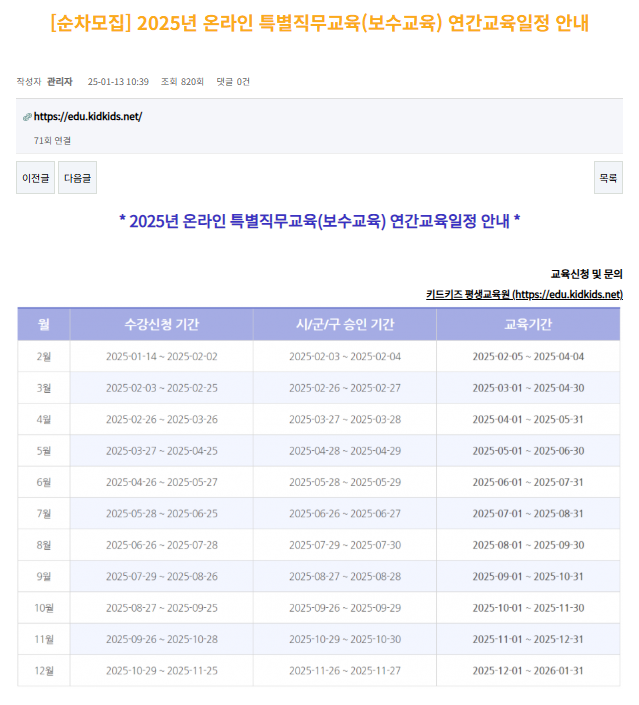
Task: Select the 10월 row label
Action: 44,608
